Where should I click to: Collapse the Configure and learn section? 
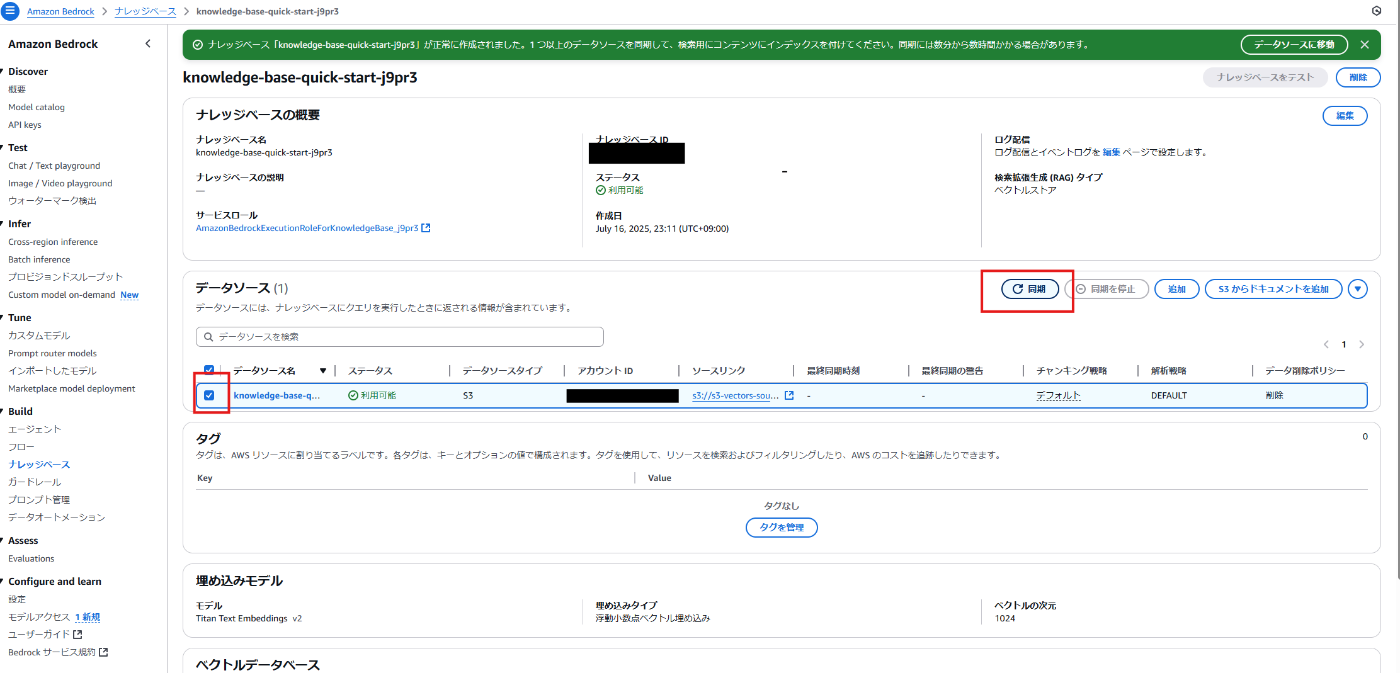pos(3,582)
